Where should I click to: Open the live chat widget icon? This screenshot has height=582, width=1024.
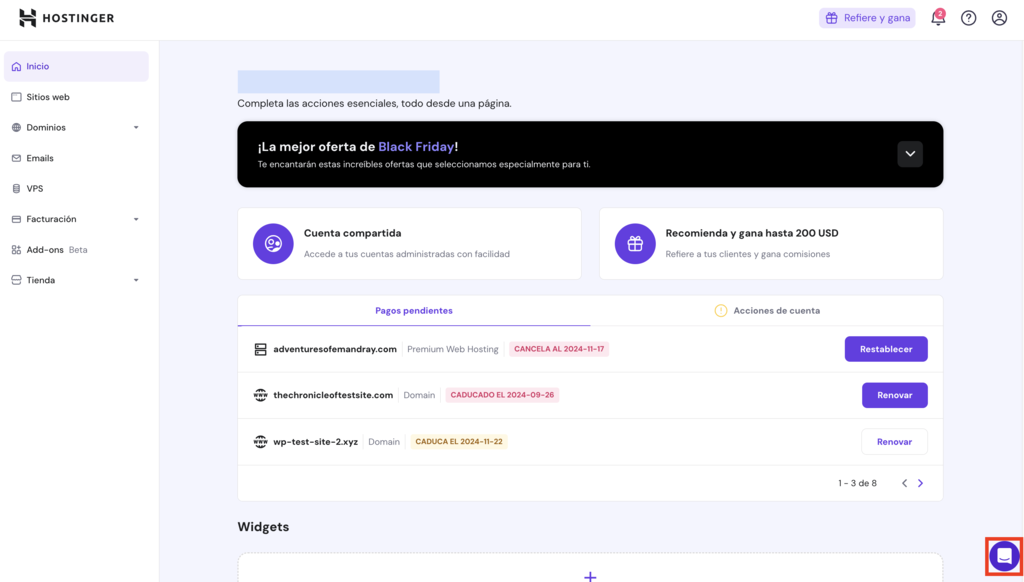[1003, 556]
